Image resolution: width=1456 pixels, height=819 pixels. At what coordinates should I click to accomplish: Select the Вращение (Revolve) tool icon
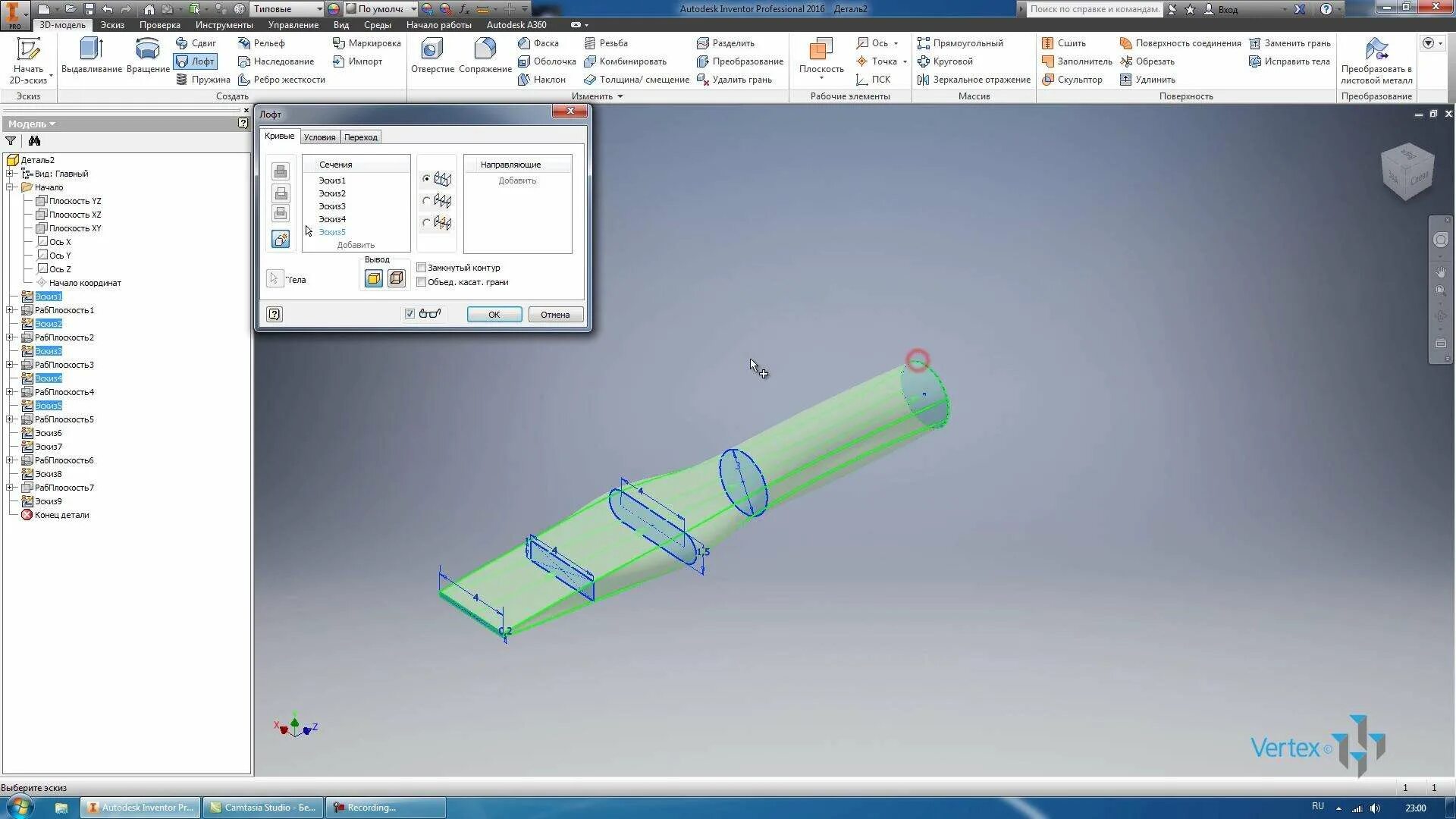point(147,50)
